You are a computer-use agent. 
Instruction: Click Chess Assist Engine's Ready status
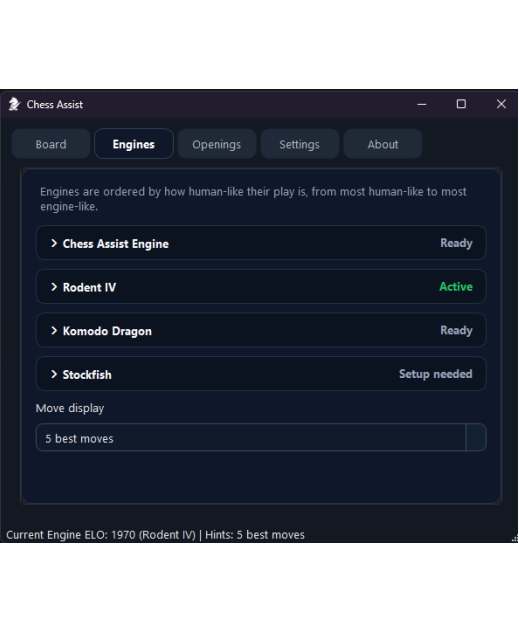[456, 243]
